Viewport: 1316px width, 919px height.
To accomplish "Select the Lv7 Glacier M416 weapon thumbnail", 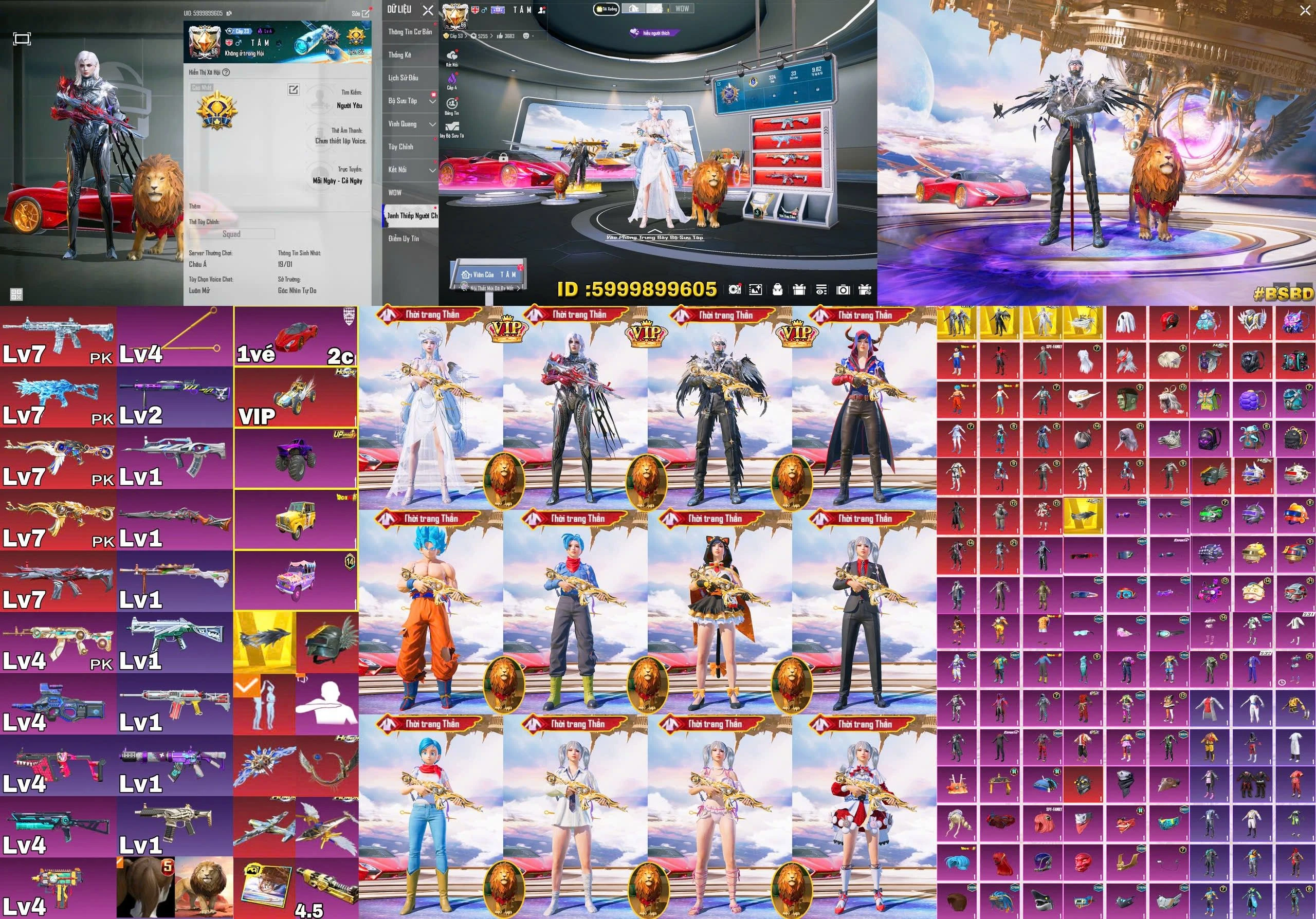I will click(58, 336).
